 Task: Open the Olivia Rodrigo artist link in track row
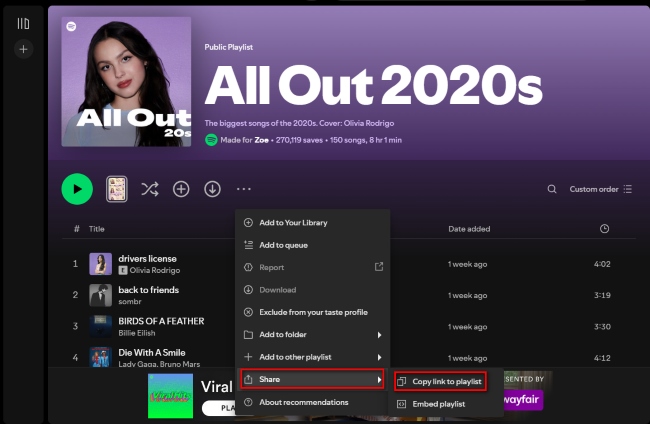click(155, 270)
